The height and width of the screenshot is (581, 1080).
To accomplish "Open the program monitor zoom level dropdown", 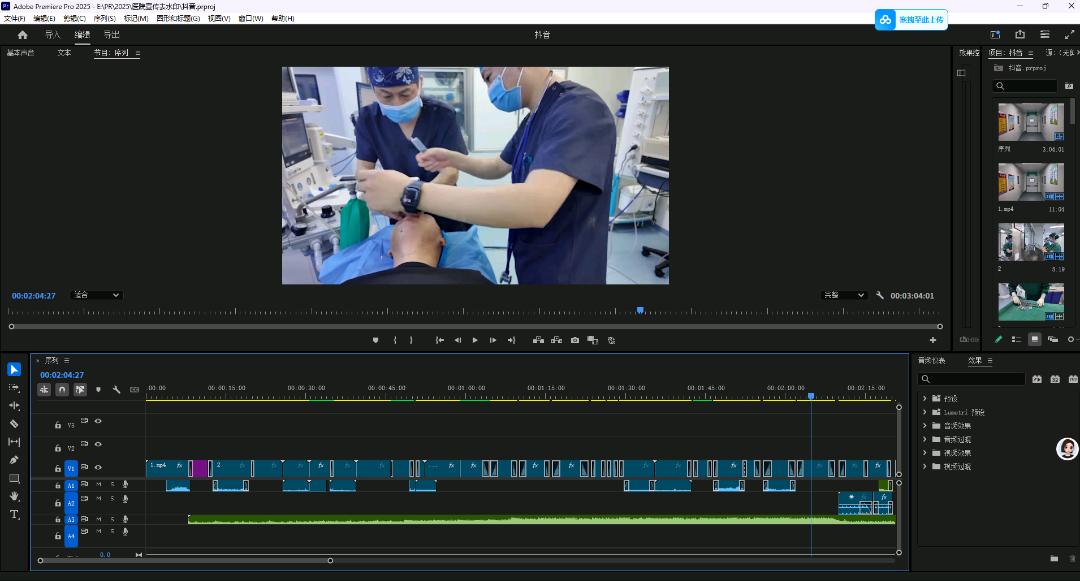I will pyautogui.click(x=97, y=295).
